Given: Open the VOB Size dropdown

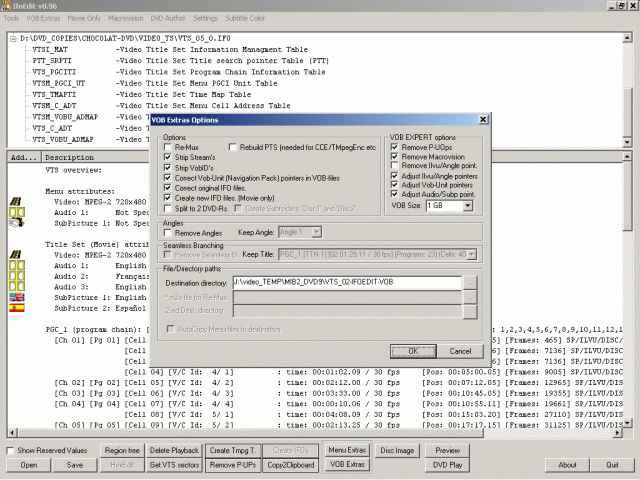Looking at the screenshot, I should 468,206.
